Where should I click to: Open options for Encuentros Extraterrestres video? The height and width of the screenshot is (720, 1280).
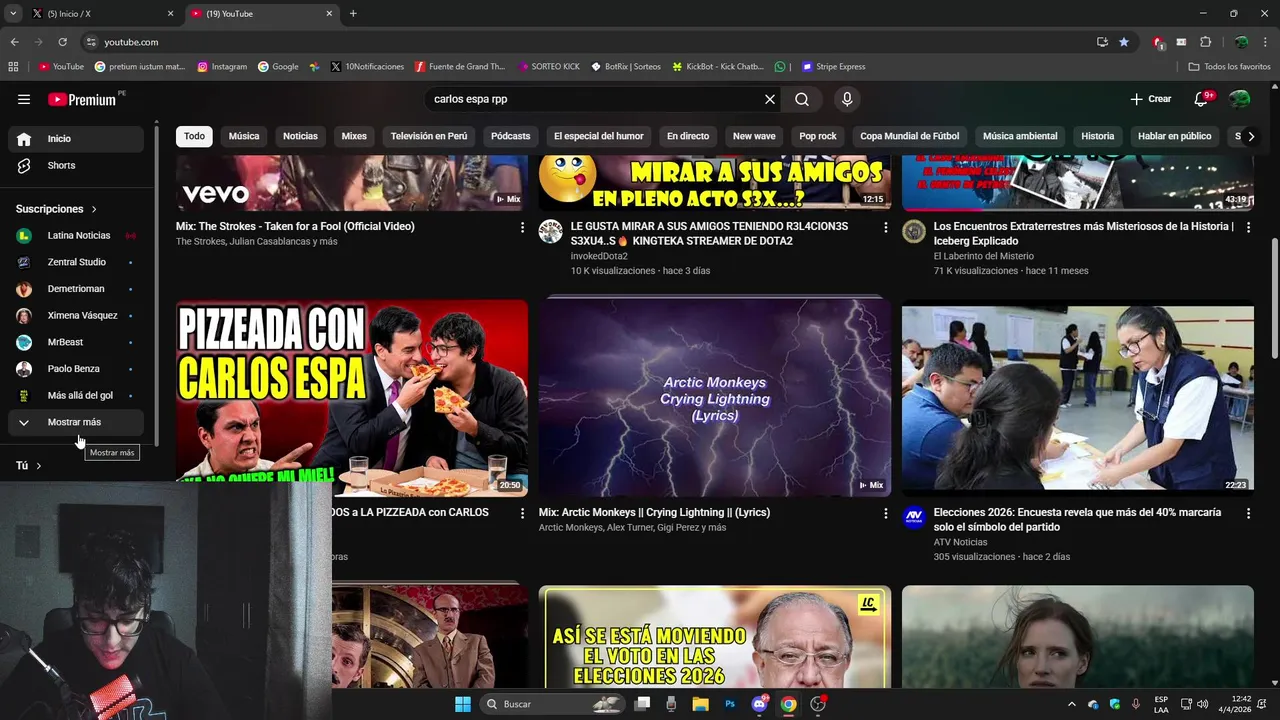[1248, 228]
